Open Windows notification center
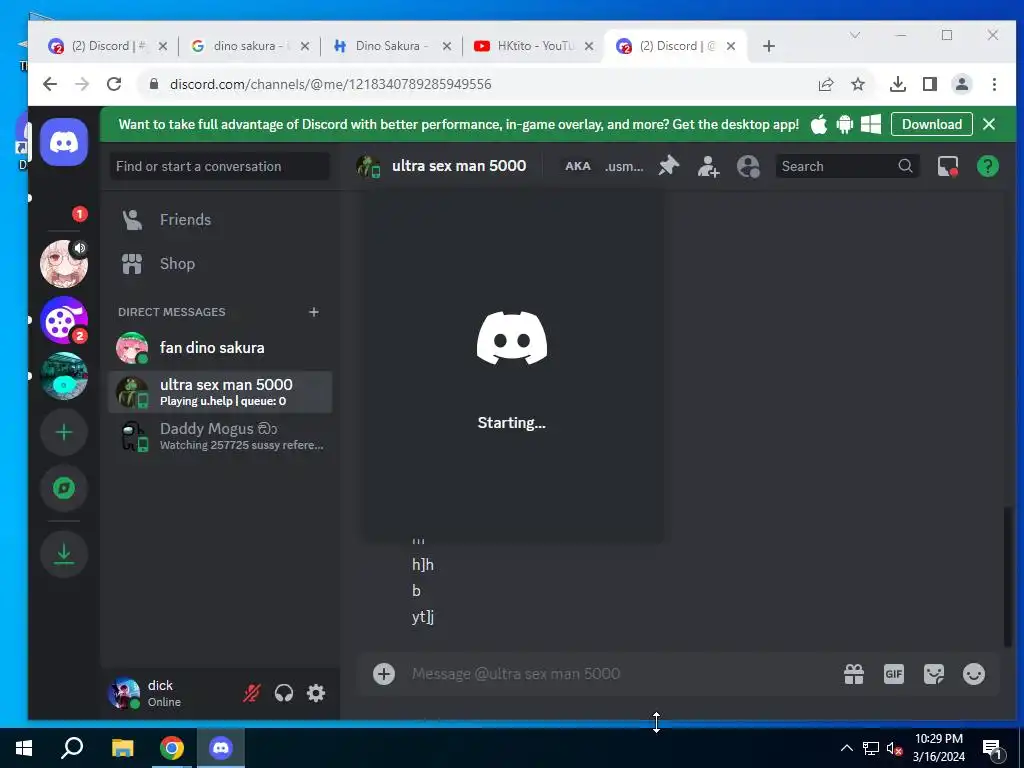The width and height of the screenshot is (1024, 768). [992, 748]
